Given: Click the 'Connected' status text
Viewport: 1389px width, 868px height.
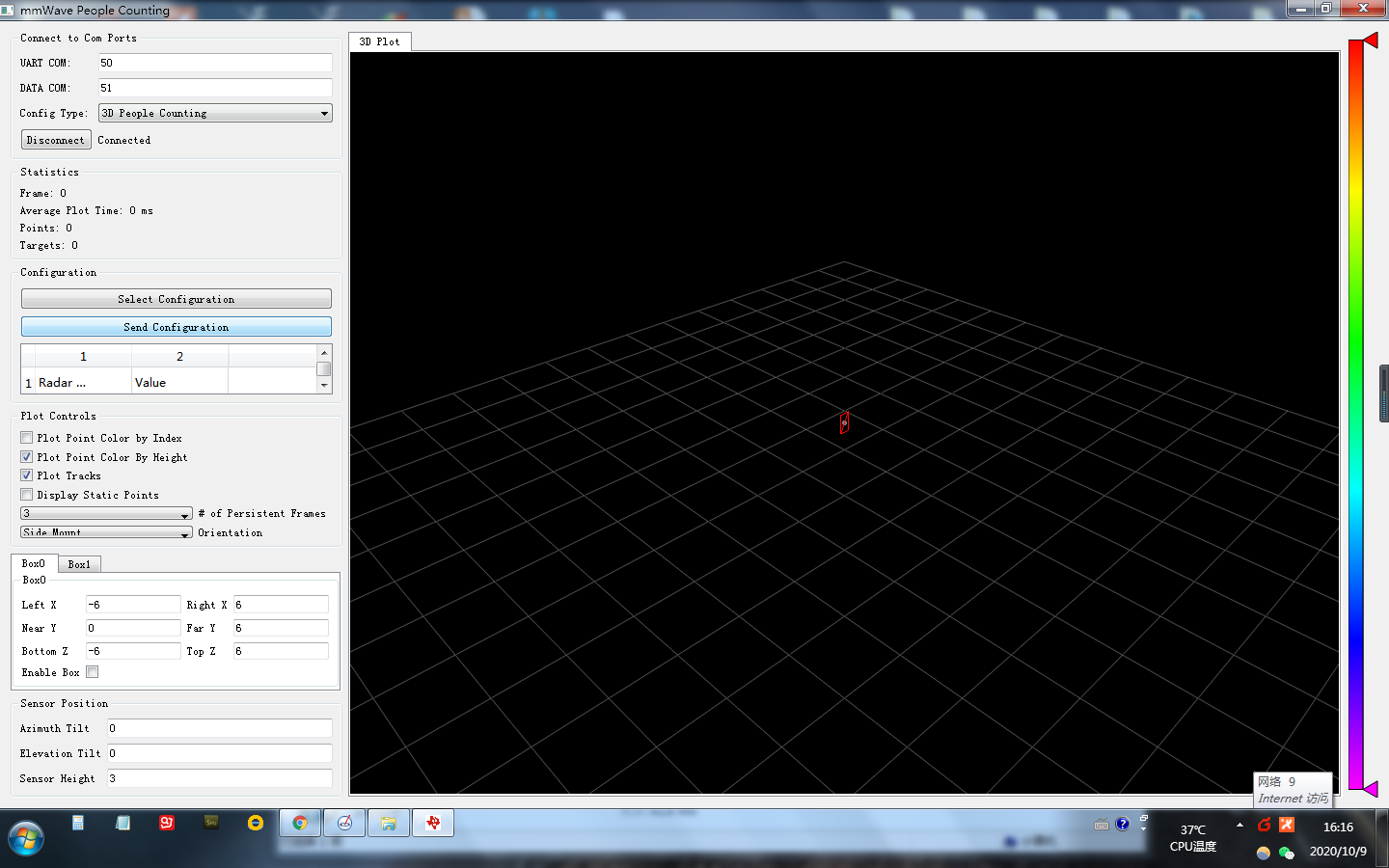Looking at the screenshot, I should tap(124, 140).
